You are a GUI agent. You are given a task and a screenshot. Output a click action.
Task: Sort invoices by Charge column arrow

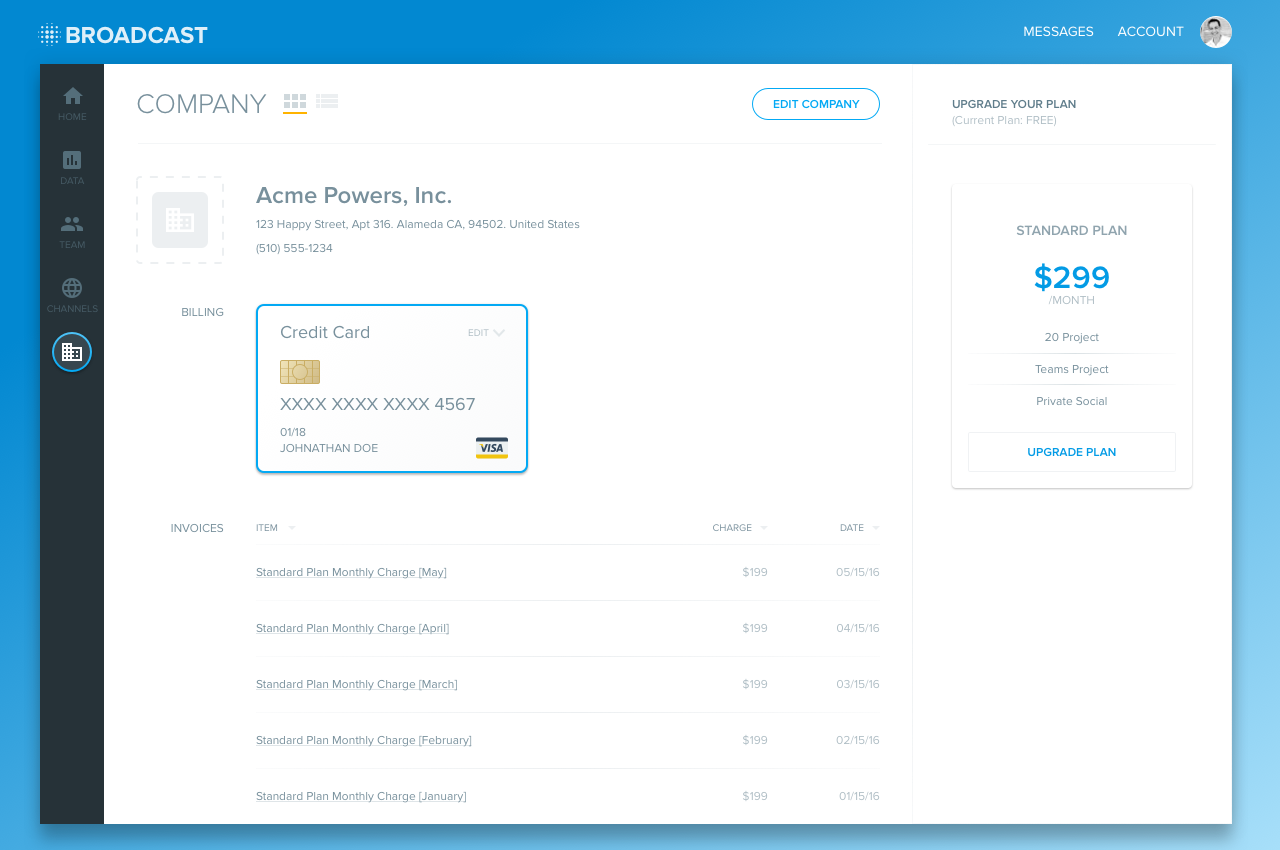click(764, 528)
